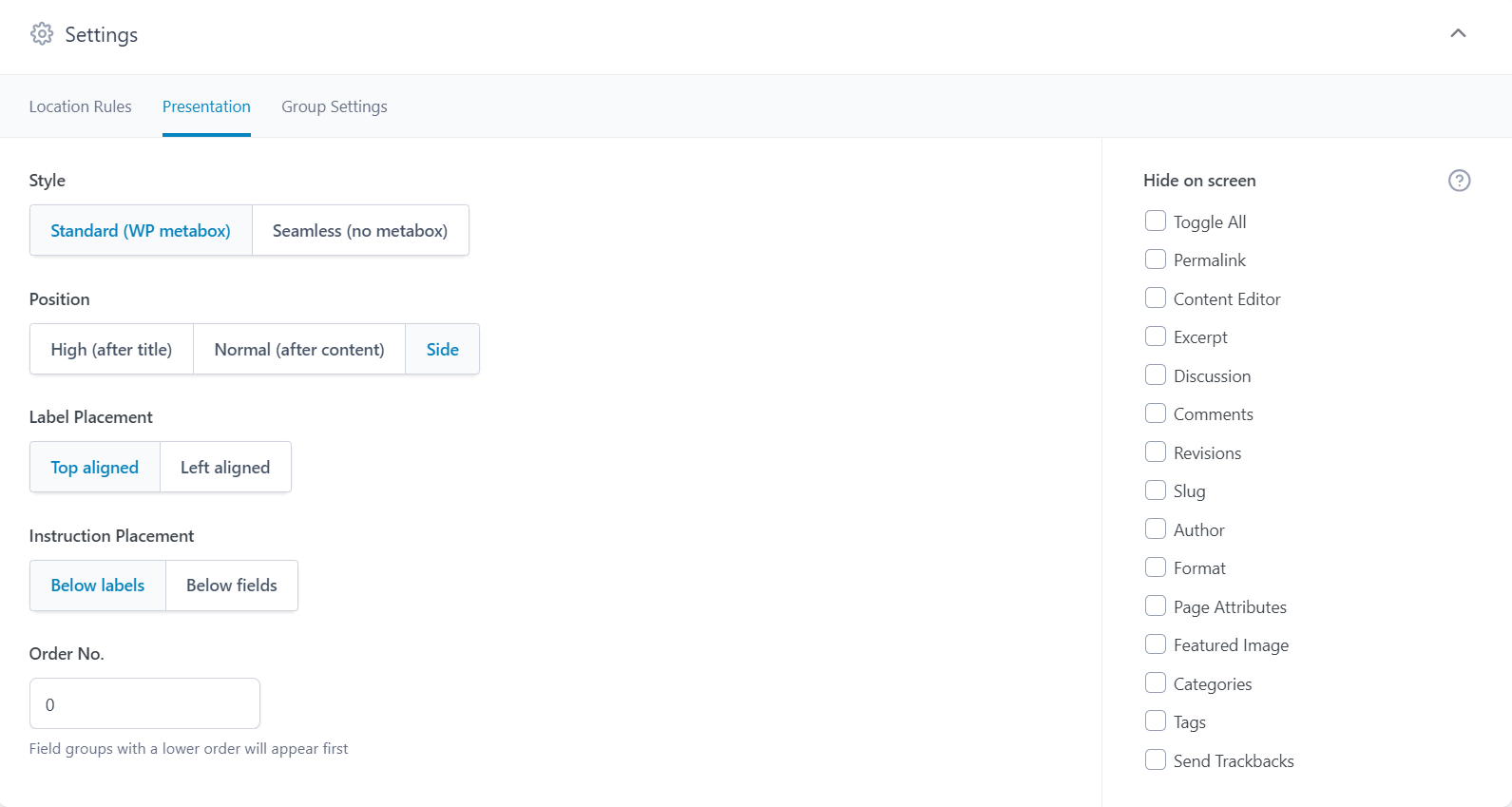Focus the Order No. input field
Image resolution: width=1512 pixels, height=807 pixels.
[144, 703]
